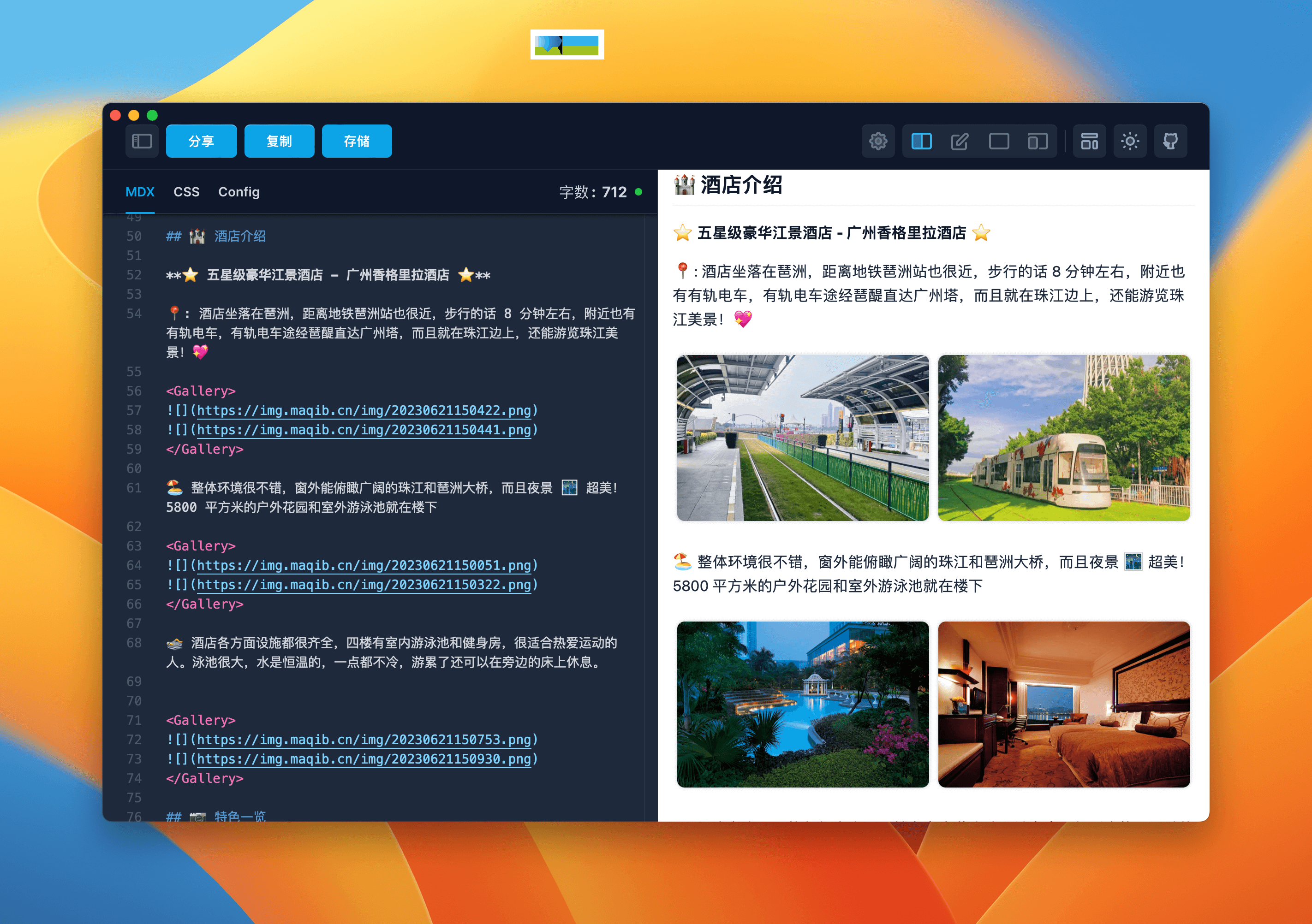The width and height of the screenshot is (1312, 924).
Task: Open the image link ending 150930.png
Action: click(x=364, y=759)
